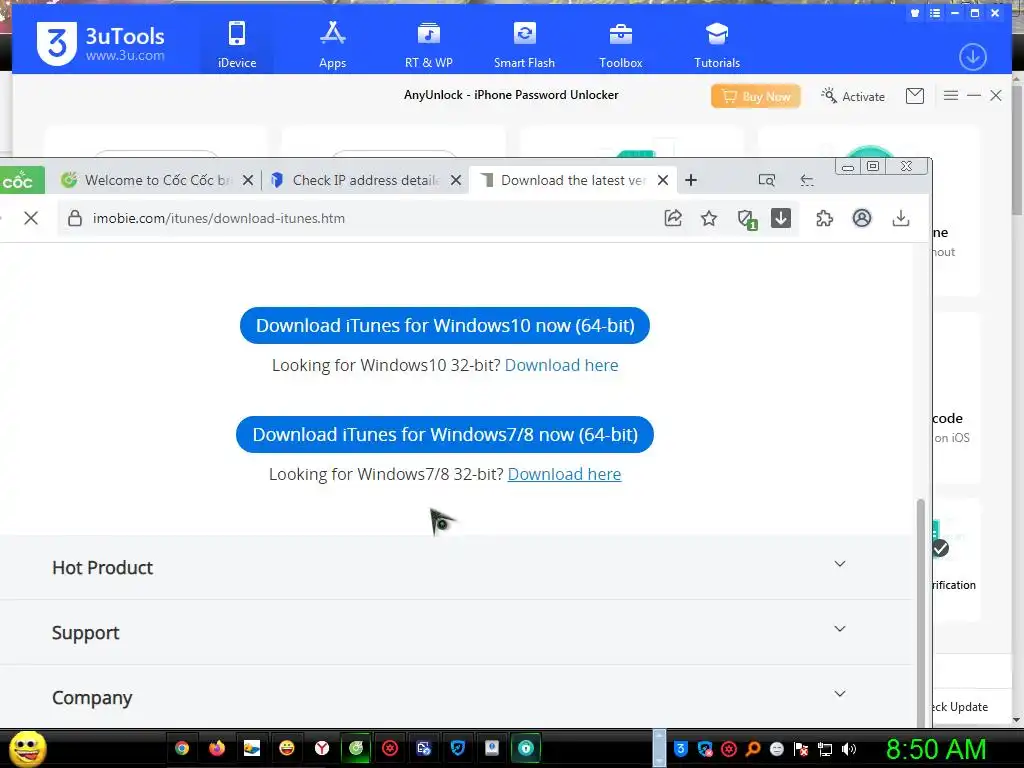Click Download here link for Windows10 32-bit
This screenshot has height=768, width=1024.
pyautogui.click(x=562, y=365)
